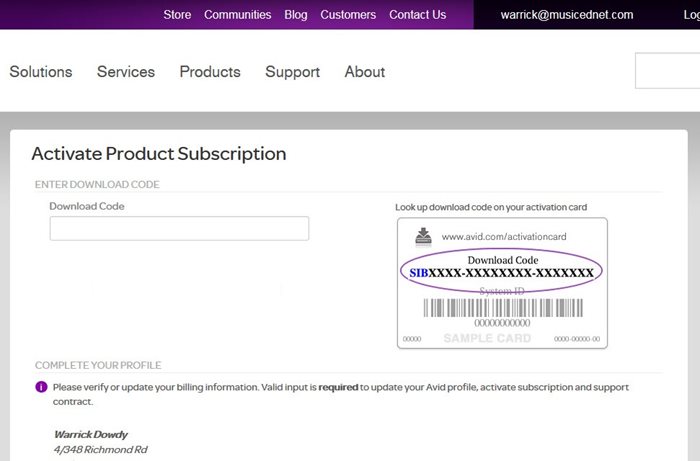
Task: Open the Services menu
Action: coord(126,72)
